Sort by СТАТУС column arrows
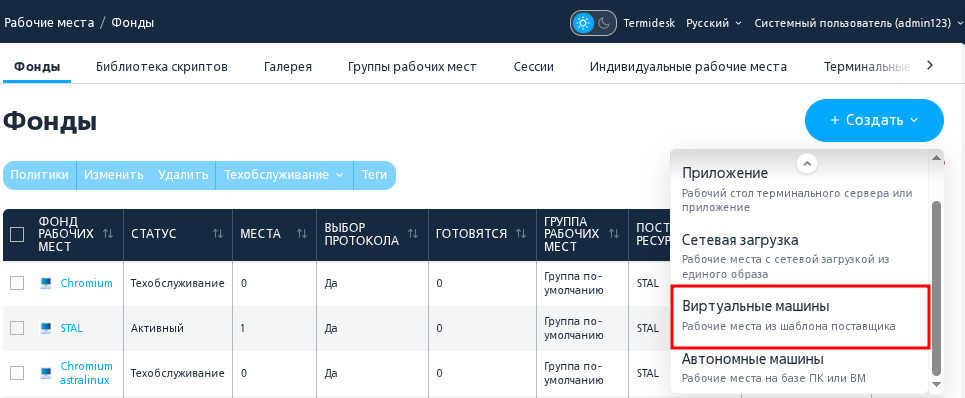Image resolution: width=965 pixels, height=398 pixels. (217, 234)
